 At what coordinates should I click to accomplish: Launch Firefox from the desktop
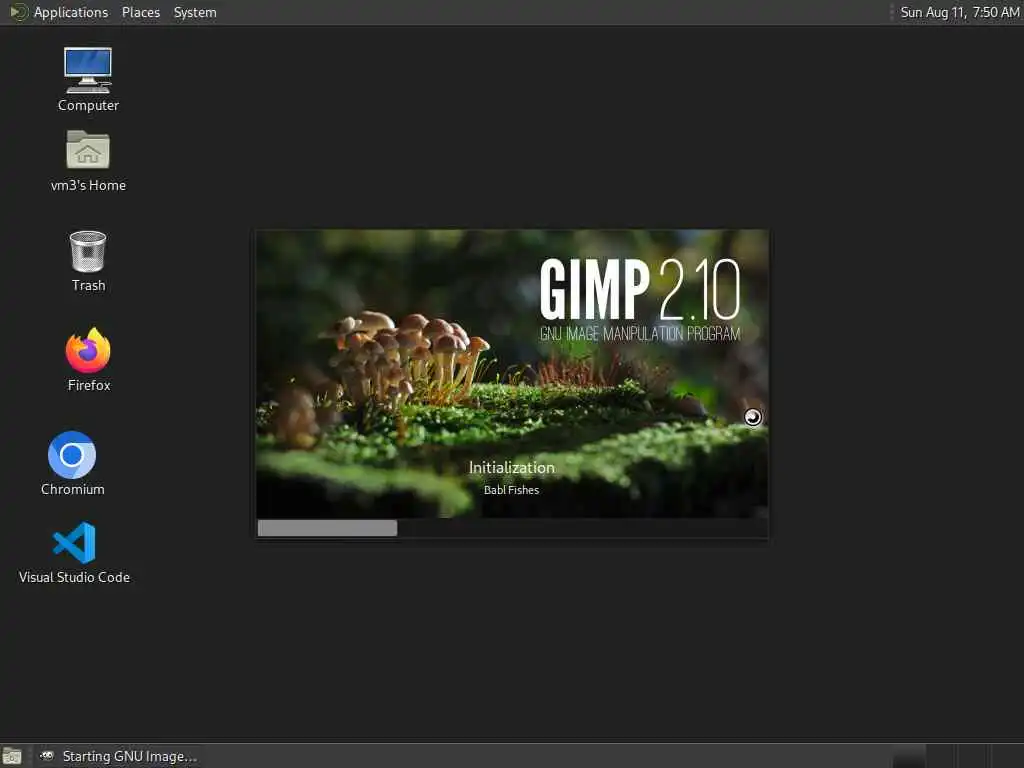[x=88, y=359]
